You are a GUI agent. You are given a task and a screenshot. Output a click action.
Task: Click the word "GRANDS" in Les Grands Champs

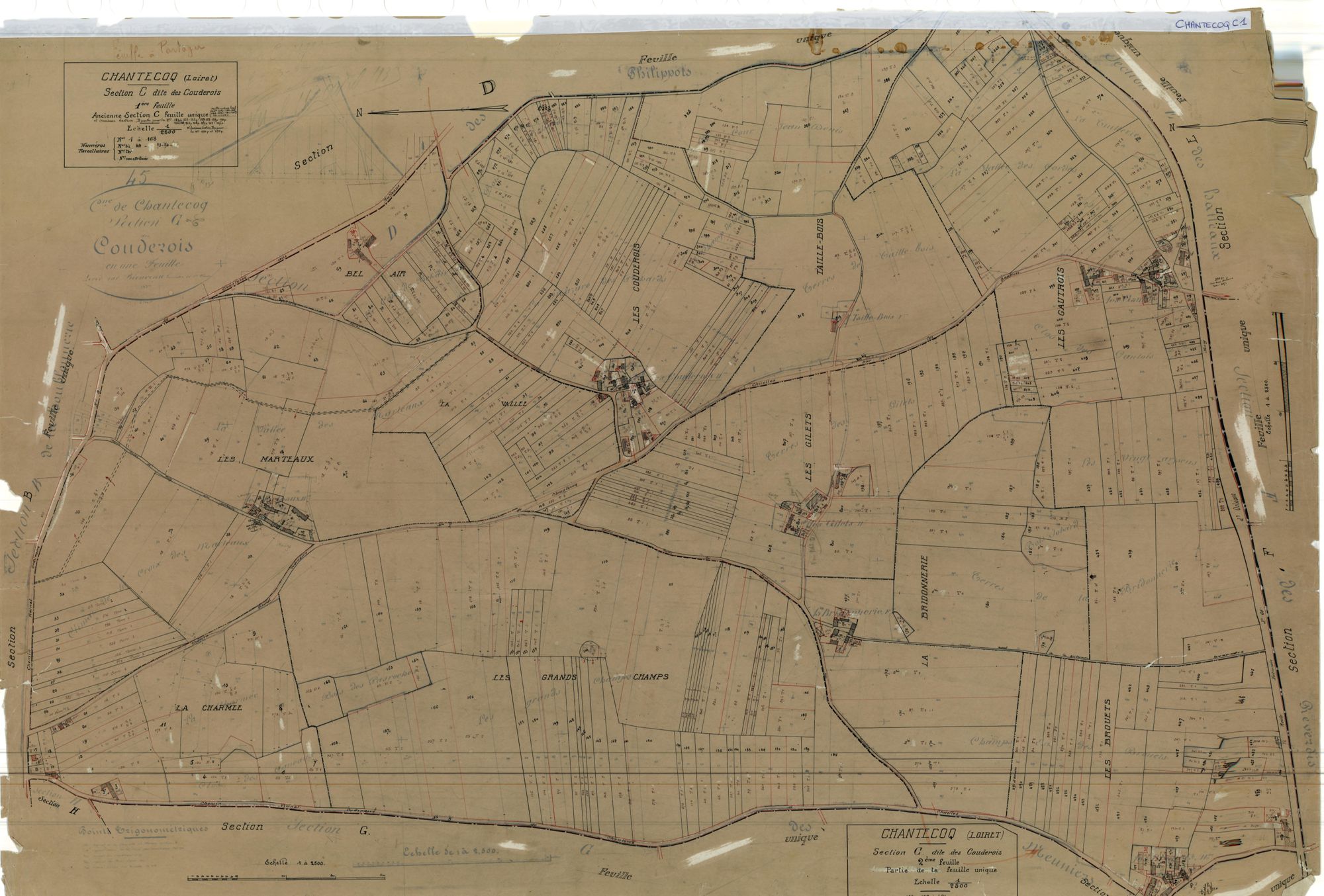(x=560, y=677)
